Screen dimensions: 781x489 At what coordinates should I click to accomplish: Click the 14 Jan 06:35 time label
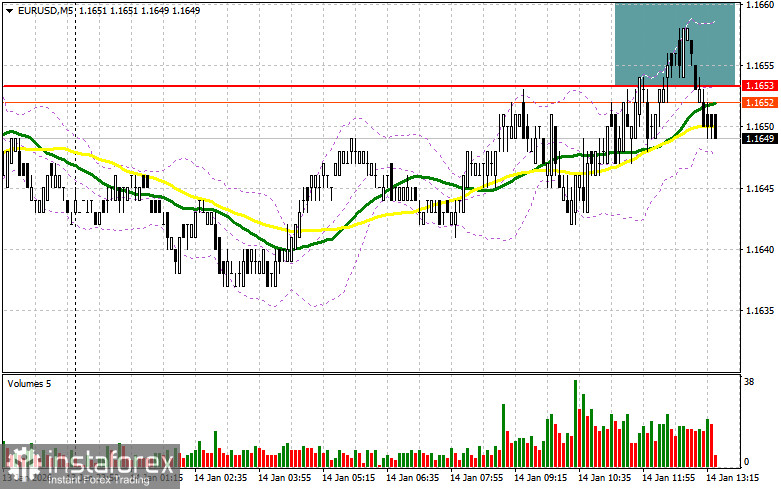point(412,478)
